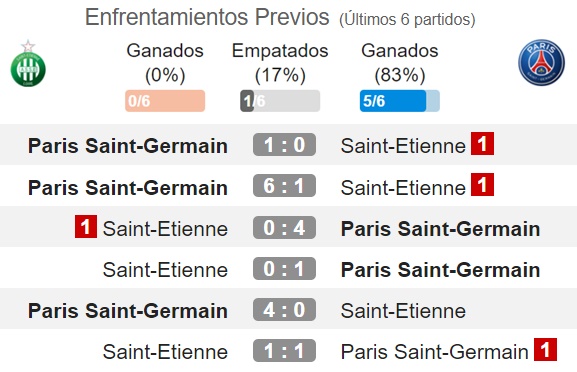Open the 6 : 1 score badge

click(284, 185)
